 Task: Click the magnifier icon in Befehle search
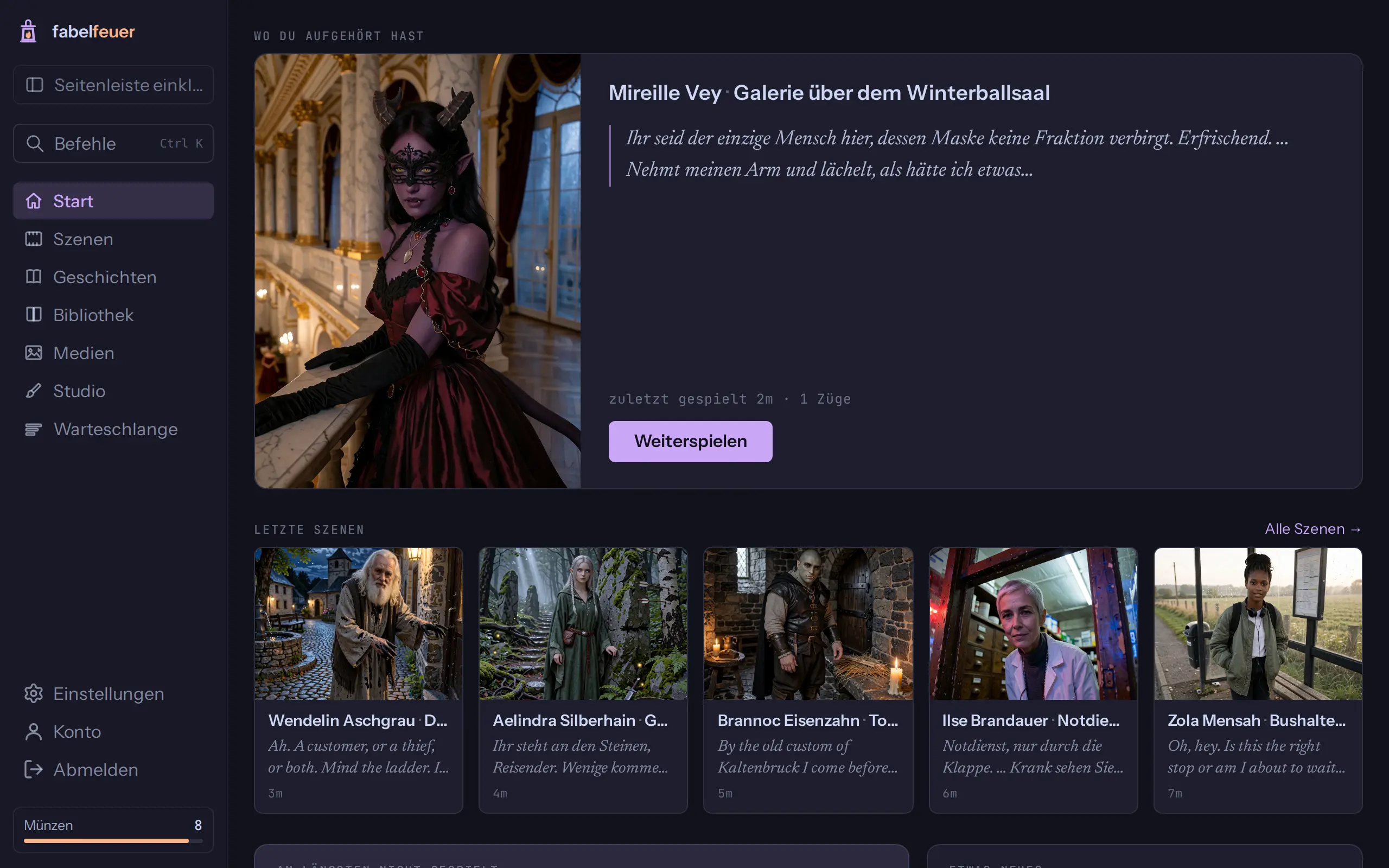(34, 144)
